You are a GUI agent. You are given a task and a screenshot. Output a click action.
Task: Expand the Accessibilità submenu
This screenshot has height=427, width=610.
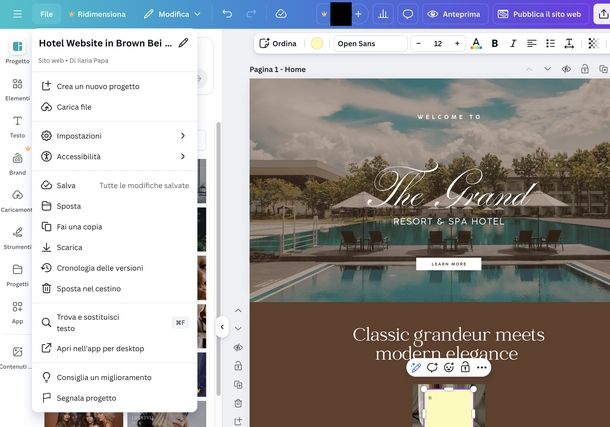coord(114,156)
